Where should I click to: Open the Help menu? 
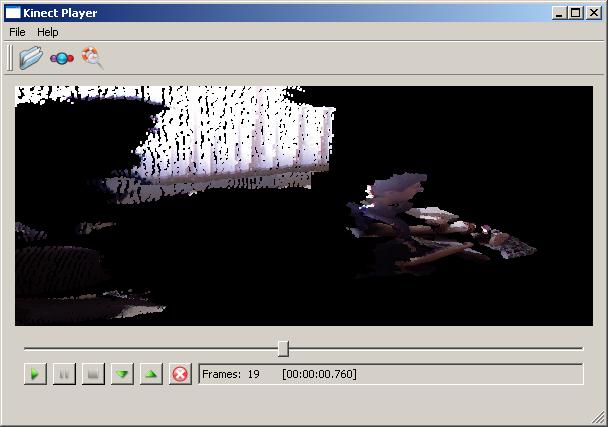pos(48,32)
